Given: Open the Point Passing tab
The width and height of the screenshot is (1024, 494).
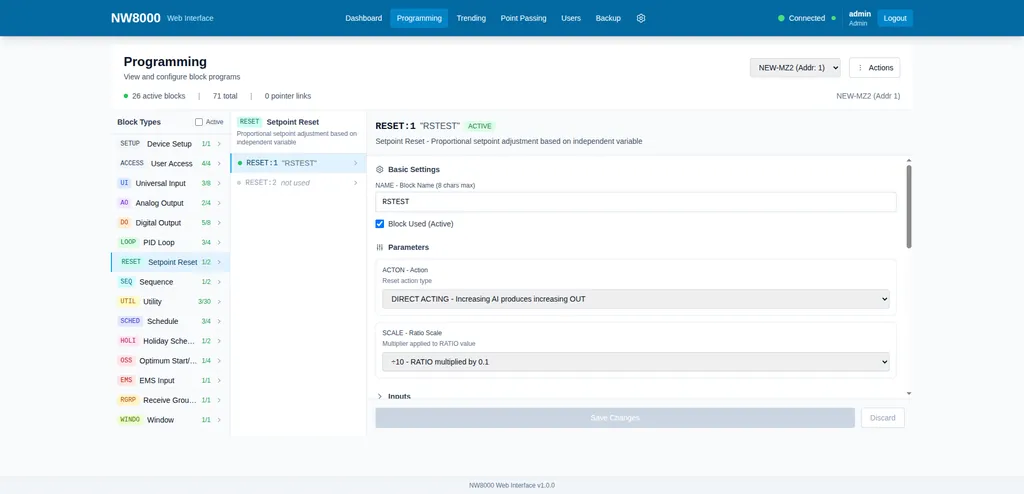Looking at the screenshot, I should click(x=523, y=18).
